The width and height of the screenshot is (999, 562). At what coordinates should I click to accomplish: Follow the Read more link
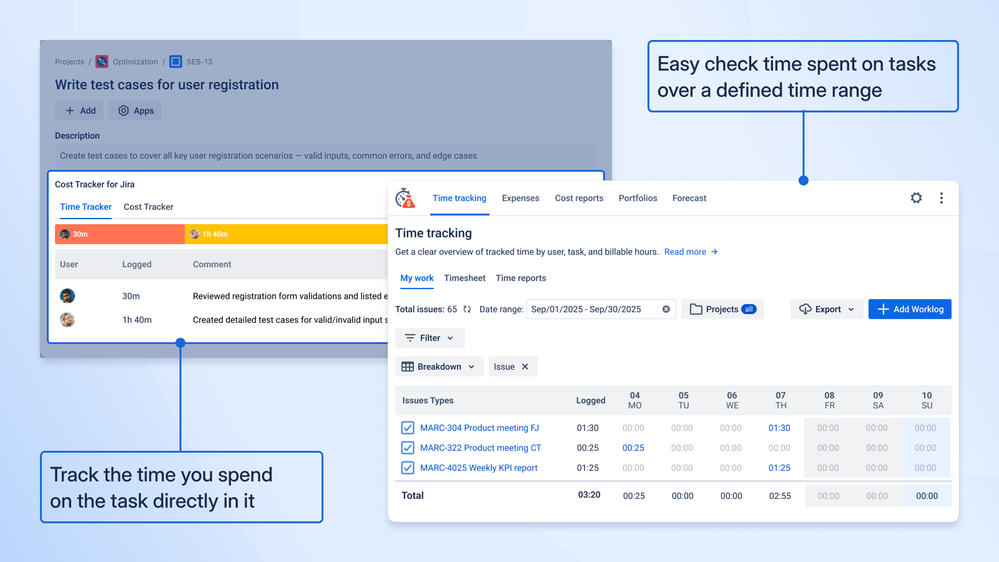pos(691,252)
